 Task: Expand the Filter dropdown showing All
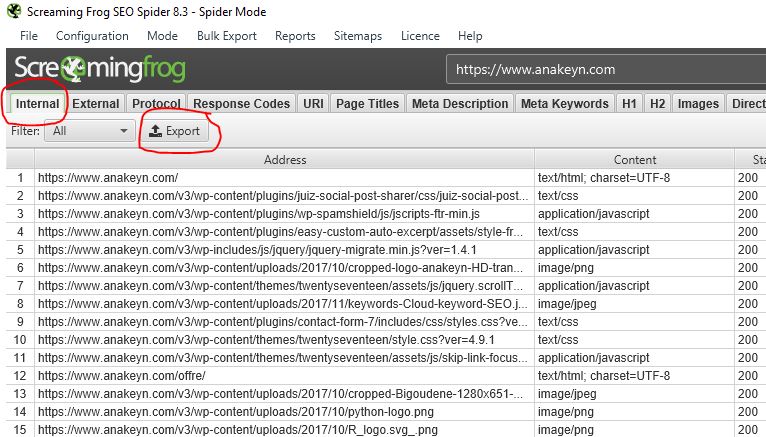coord(89,131)
